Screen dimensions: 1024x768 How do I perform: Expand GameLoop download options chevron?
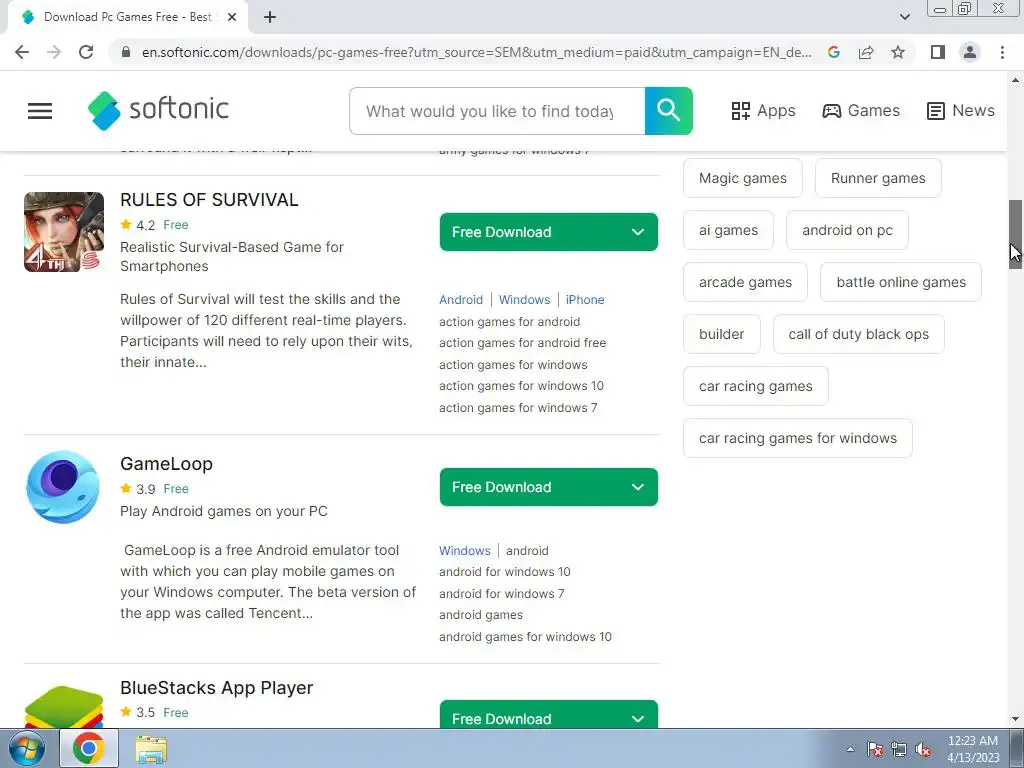(638, 487)
